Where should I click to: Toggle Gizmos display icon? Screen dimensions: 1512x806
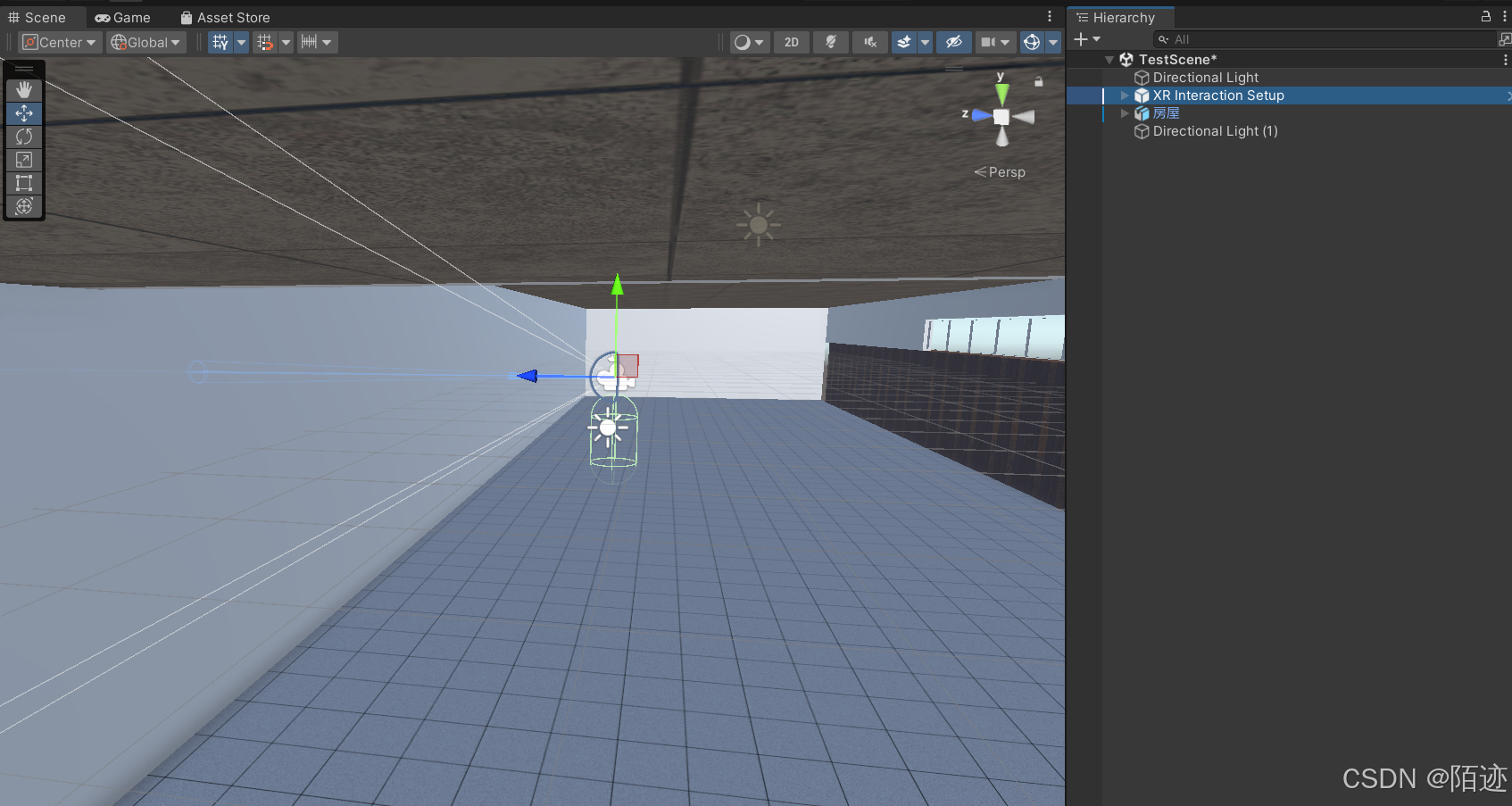pyautogui.click(x=1032, y=42)
